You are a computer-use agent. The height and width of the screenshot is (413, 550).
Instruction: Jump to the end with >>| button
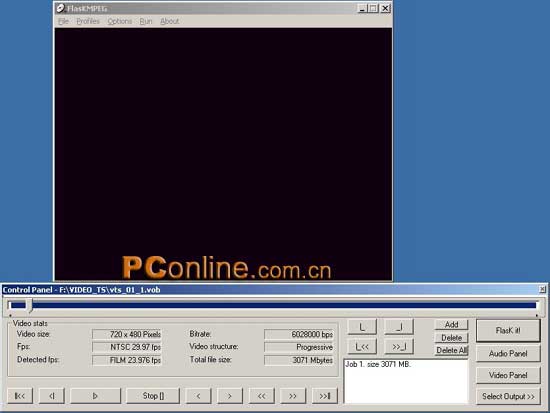(325, 396)
